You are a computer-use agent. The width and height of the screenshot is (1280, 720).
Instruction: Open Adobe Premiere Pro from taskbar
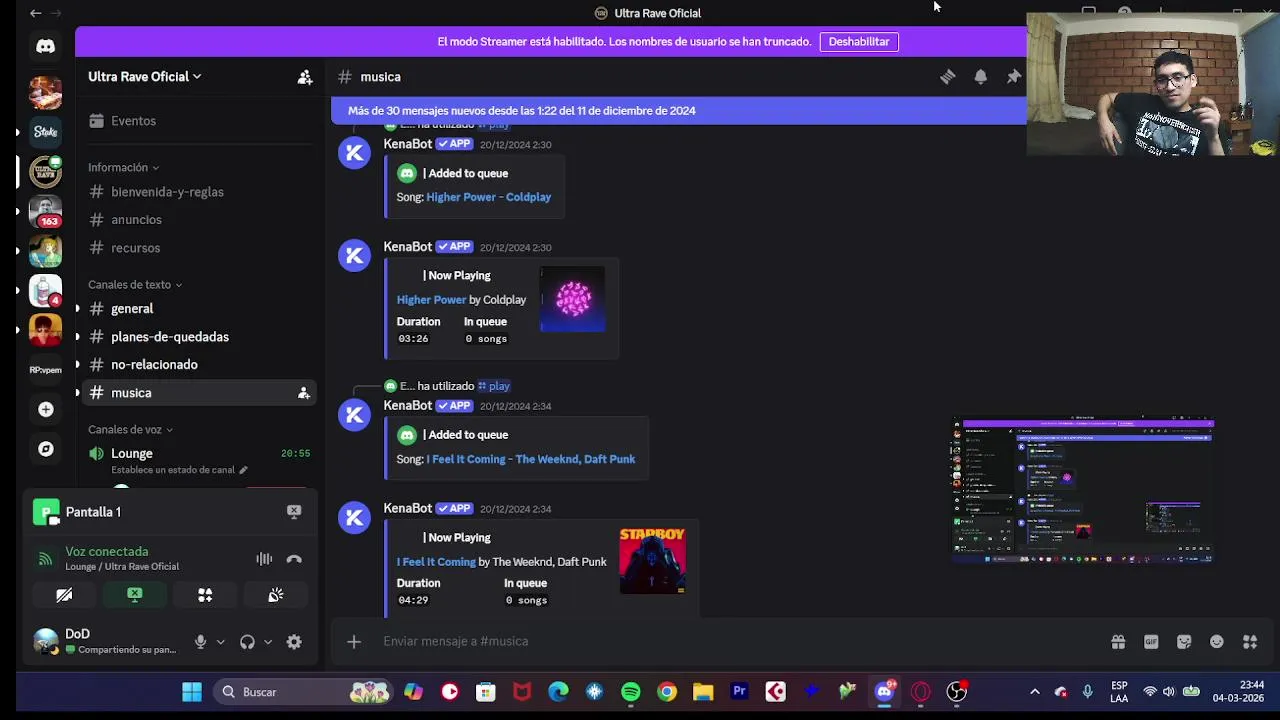point(739,692)
